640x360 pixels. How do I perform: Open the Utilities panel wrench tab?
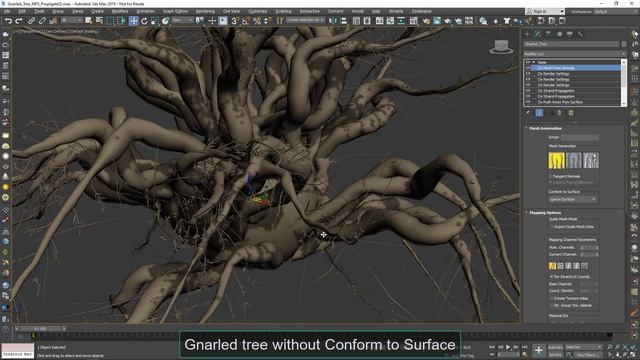(580, 34)
